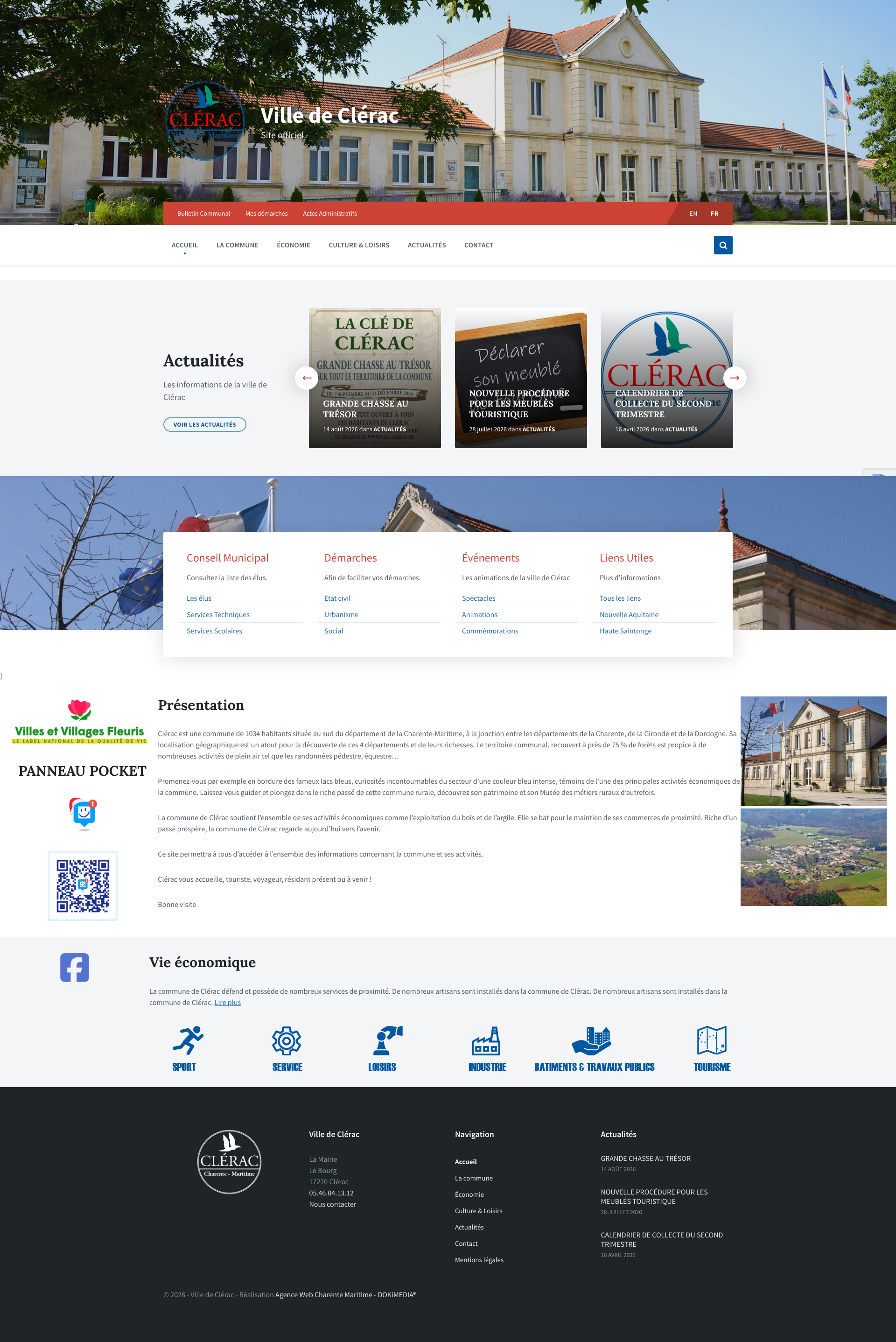Screen dimensions: 896x1342
Task: Follow the Lire plus link
Action: (x=227, y=1003)
